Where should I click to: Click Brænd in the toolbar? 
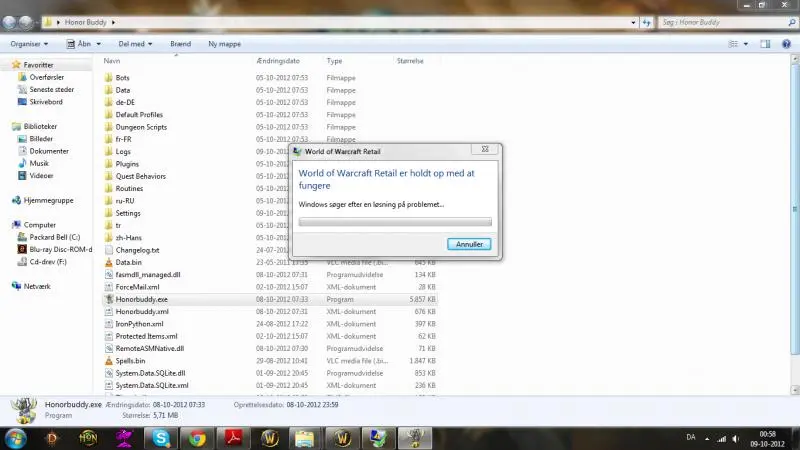point(181,44)
